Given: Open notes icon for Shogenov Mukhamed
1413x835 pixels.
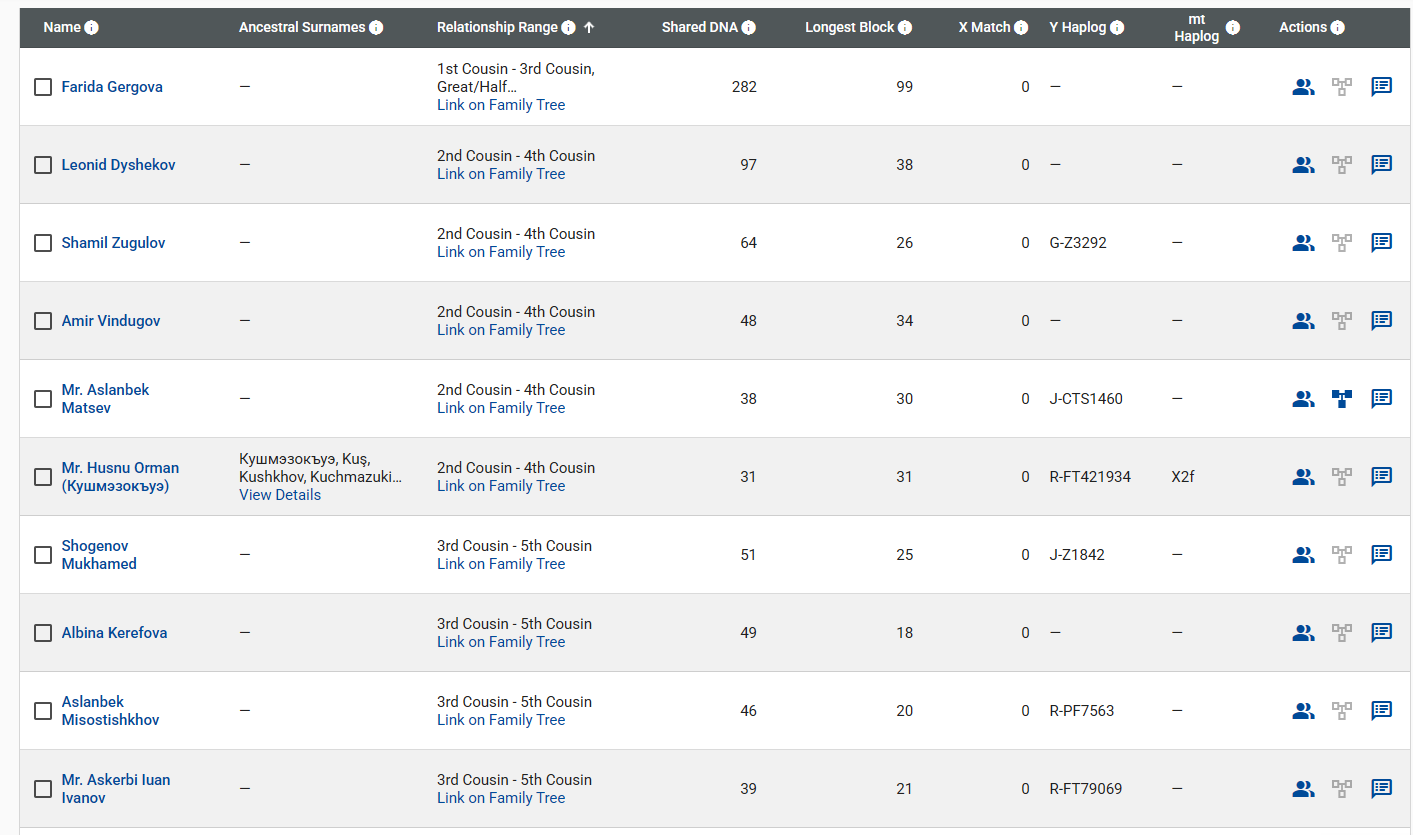Looking at the screenshot, I should click(1381, 555).
